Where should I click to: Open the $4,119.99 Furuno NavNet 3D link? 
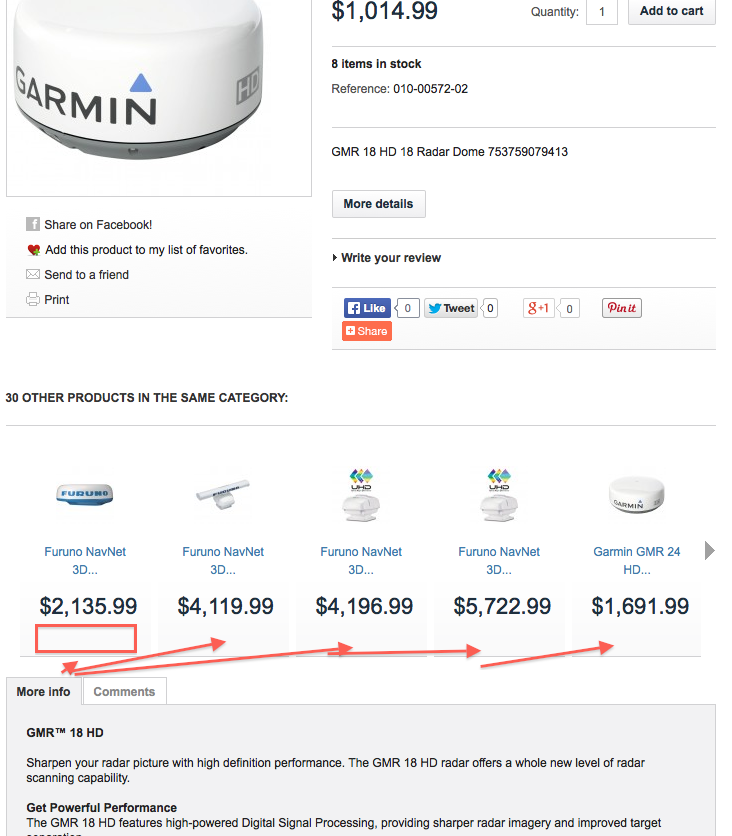click(x=223, y=560)
